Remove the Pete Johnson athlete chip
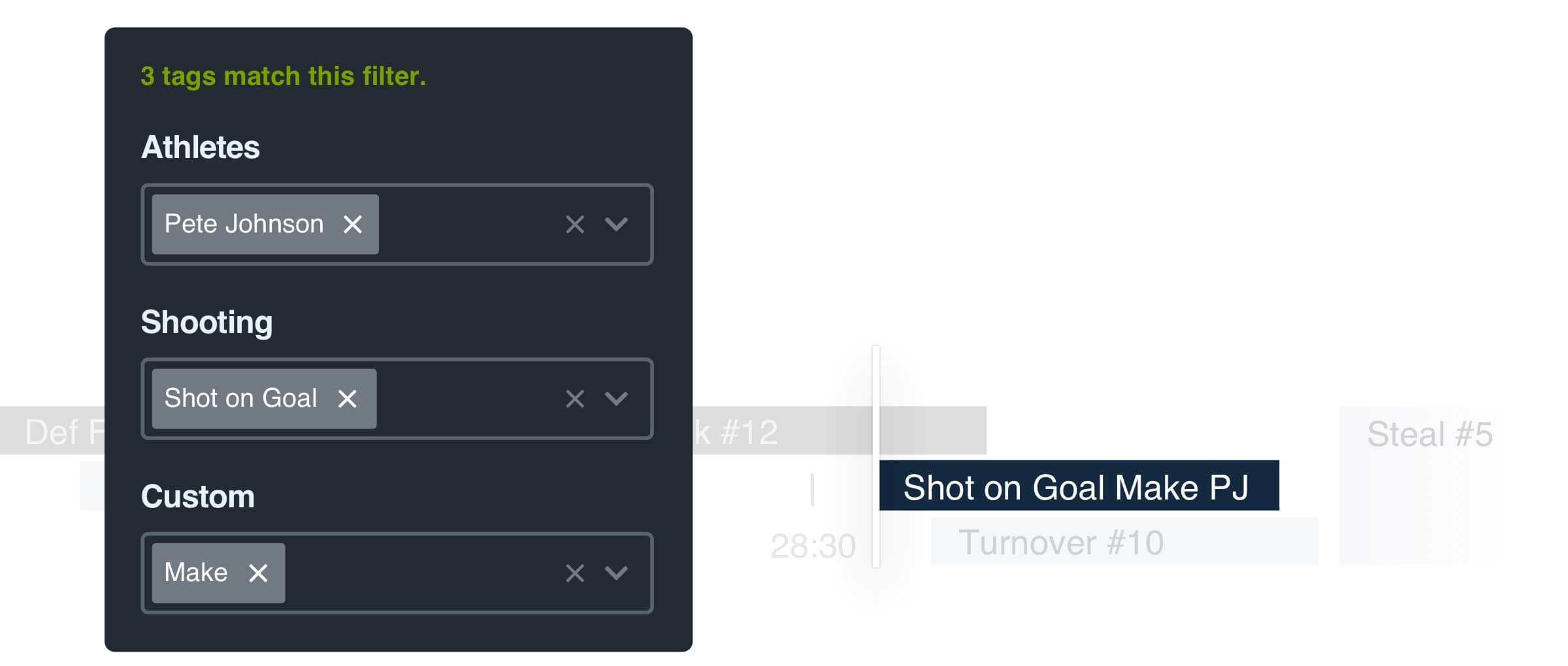The width and height of the screenshot is (1568, 666). (x=353, y=225)
